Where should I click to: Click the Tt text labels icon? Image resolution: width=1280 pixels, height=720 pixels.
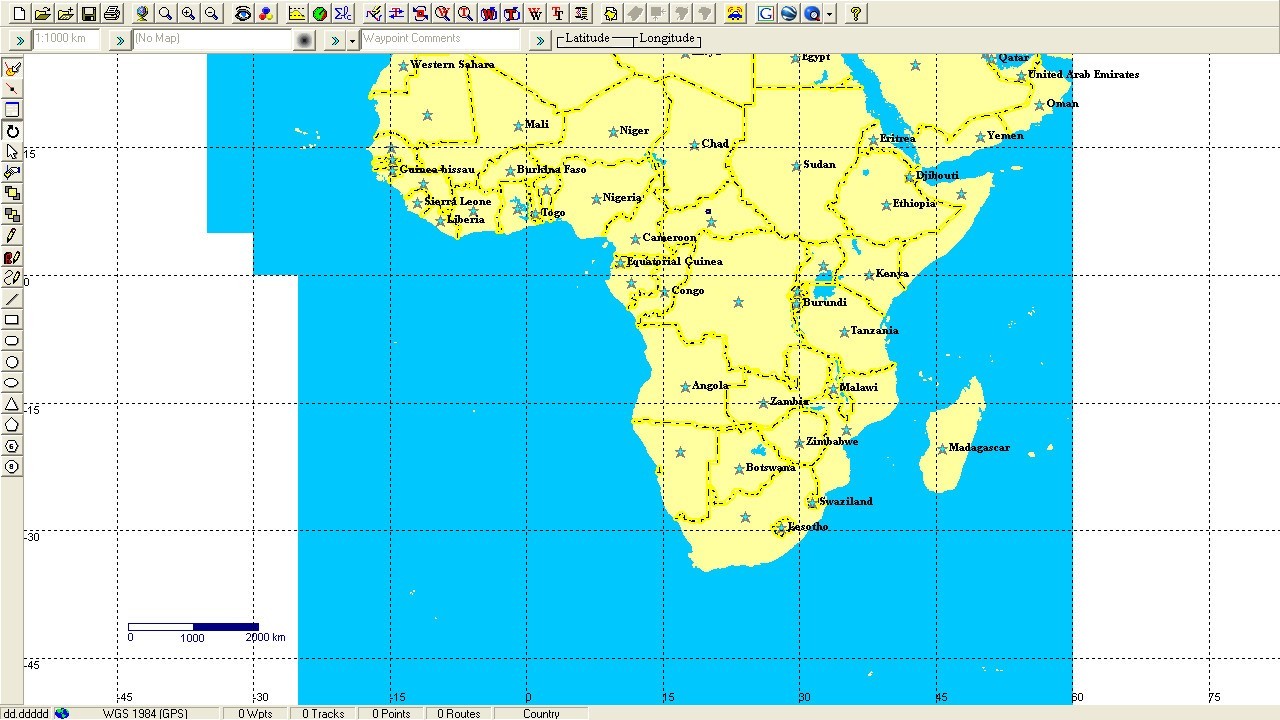coord(557,14)
